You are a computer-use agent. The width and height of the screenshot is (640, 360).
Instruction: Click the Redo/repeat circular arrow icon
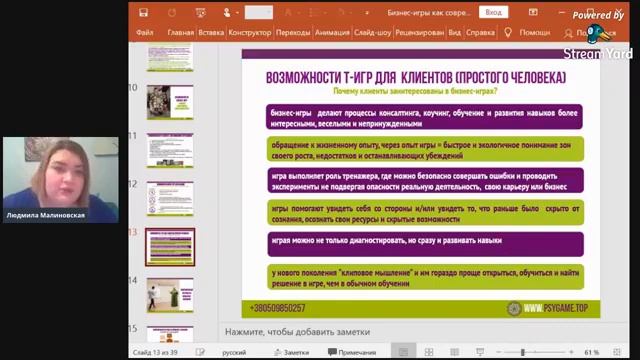172,13
